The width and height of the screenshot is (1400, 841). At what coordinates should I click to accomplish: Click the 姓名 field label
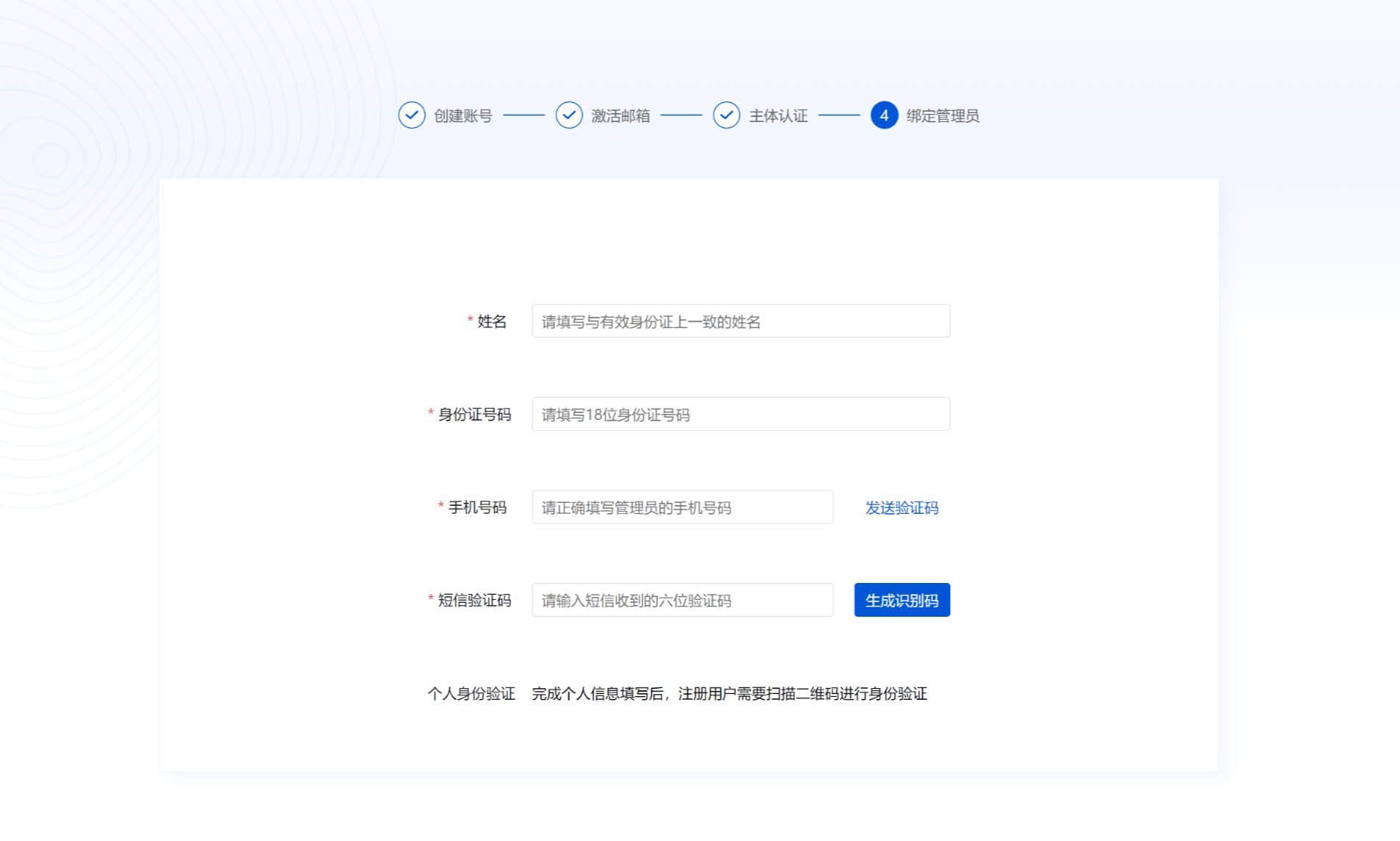tap(491, 321)
